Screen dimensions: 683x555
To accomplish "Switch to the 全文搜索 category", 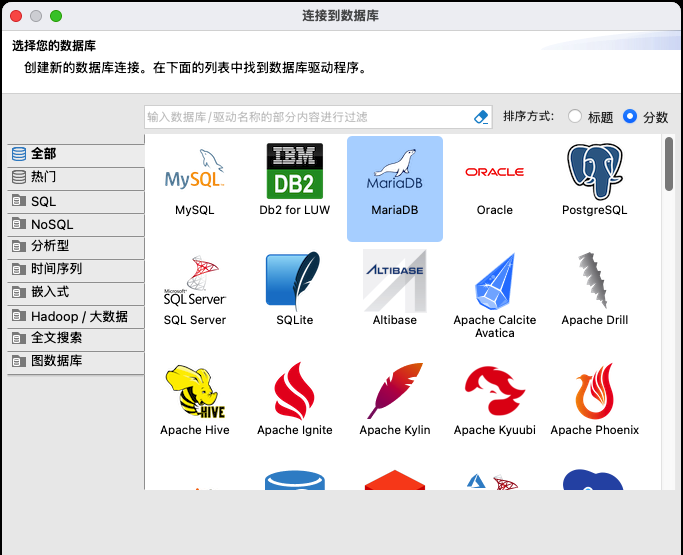I will click(x=76, y=338).
